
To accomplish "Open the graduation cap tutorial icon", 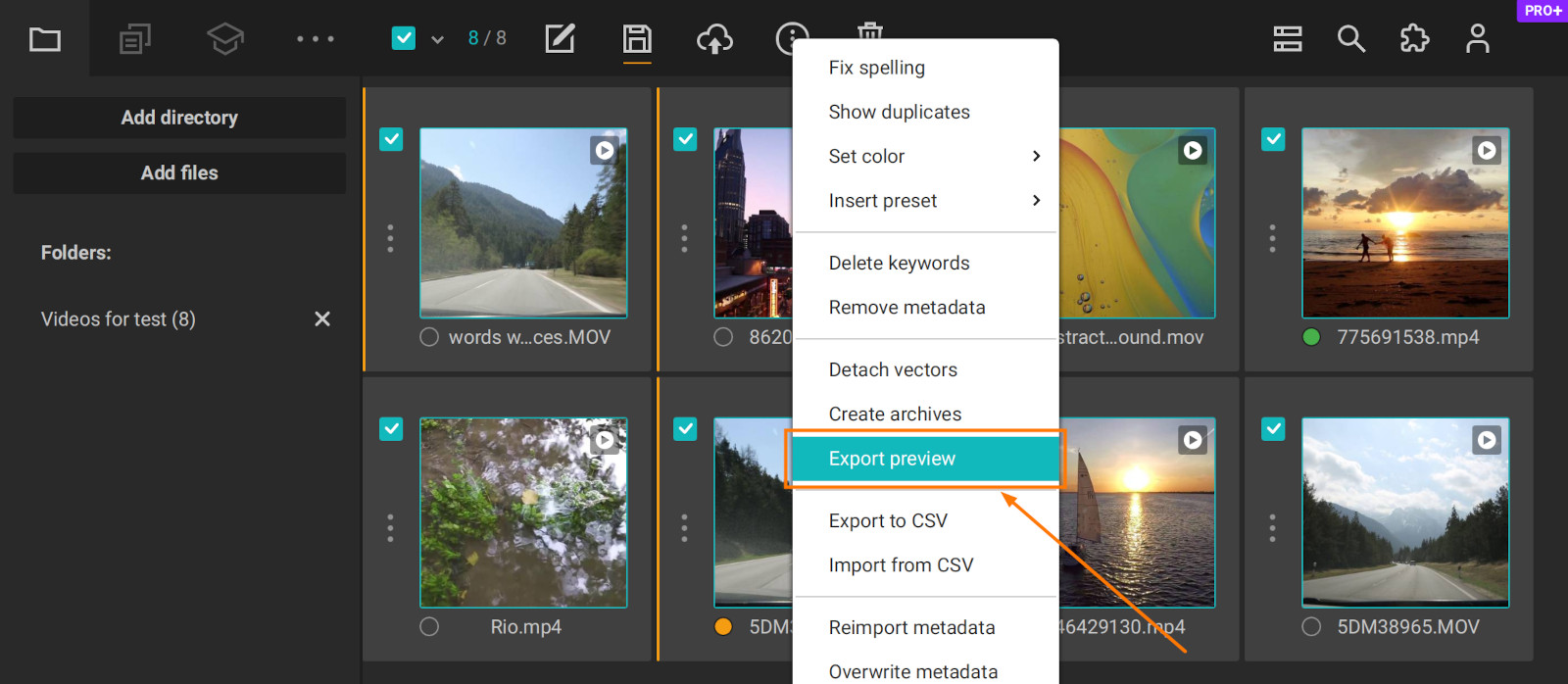I will [225, 39].
